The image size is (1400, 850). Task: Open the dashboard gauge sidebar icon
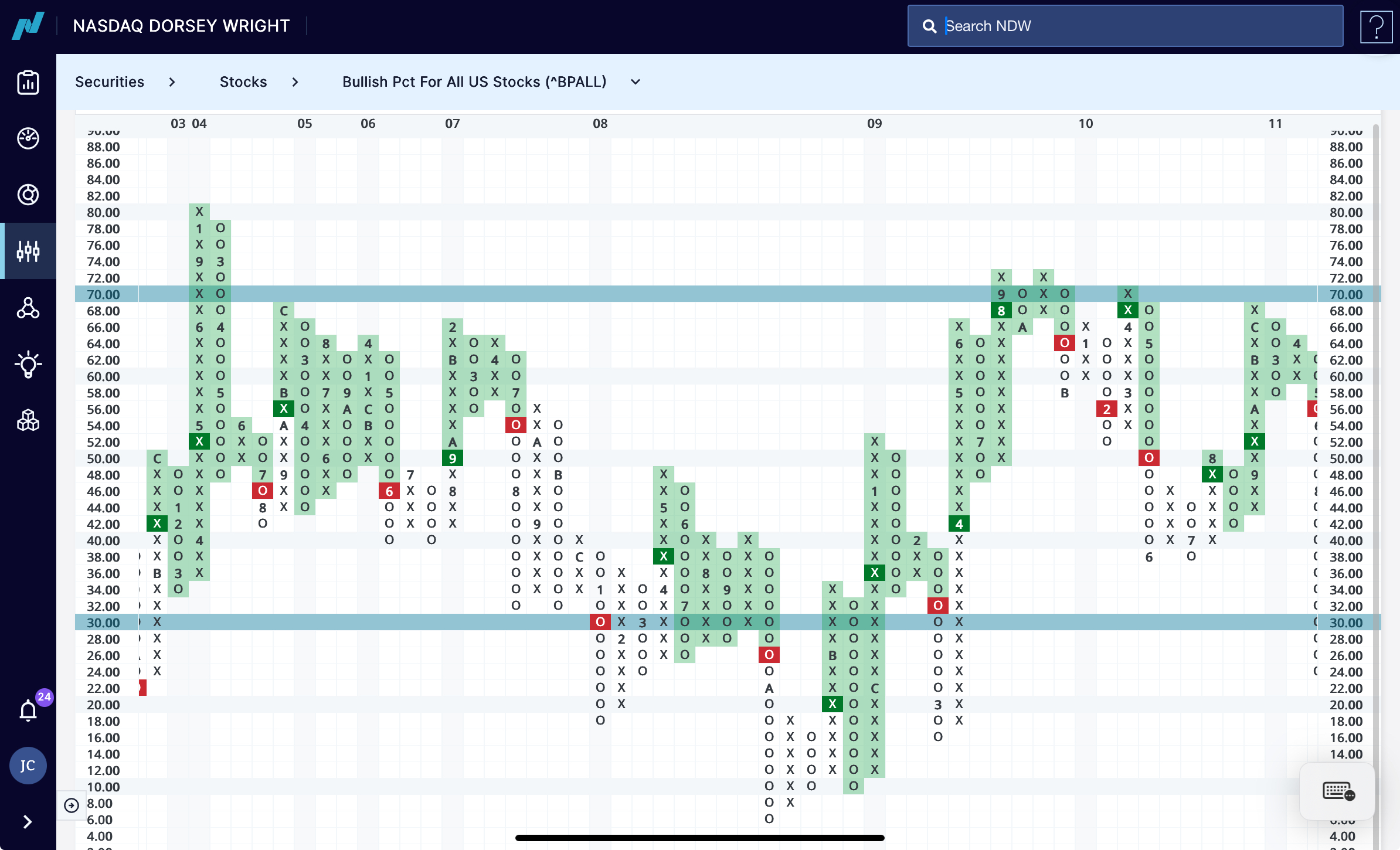[28, 138]
